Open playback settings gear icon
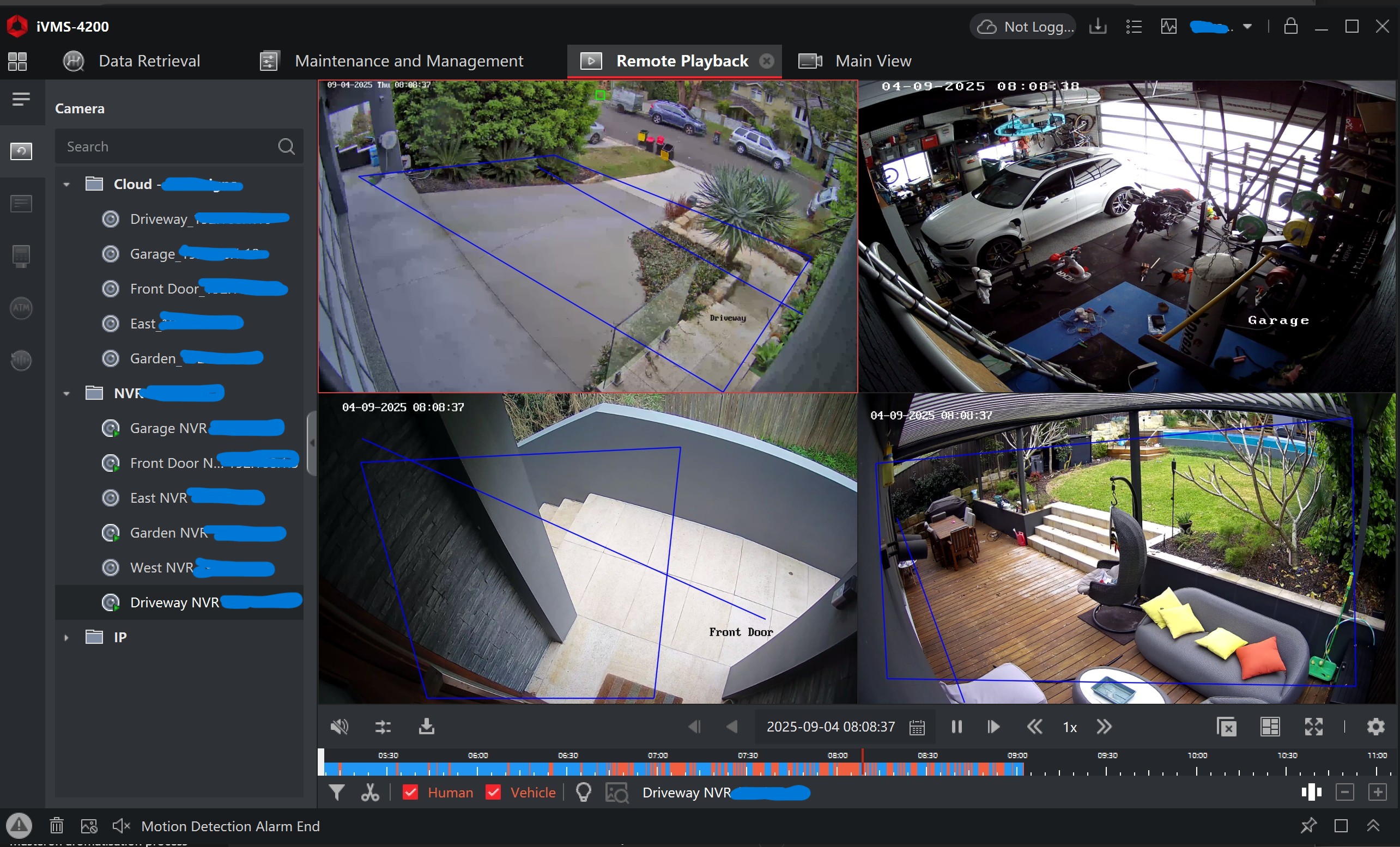1400x847 pixels. (x=1375, y=727)
